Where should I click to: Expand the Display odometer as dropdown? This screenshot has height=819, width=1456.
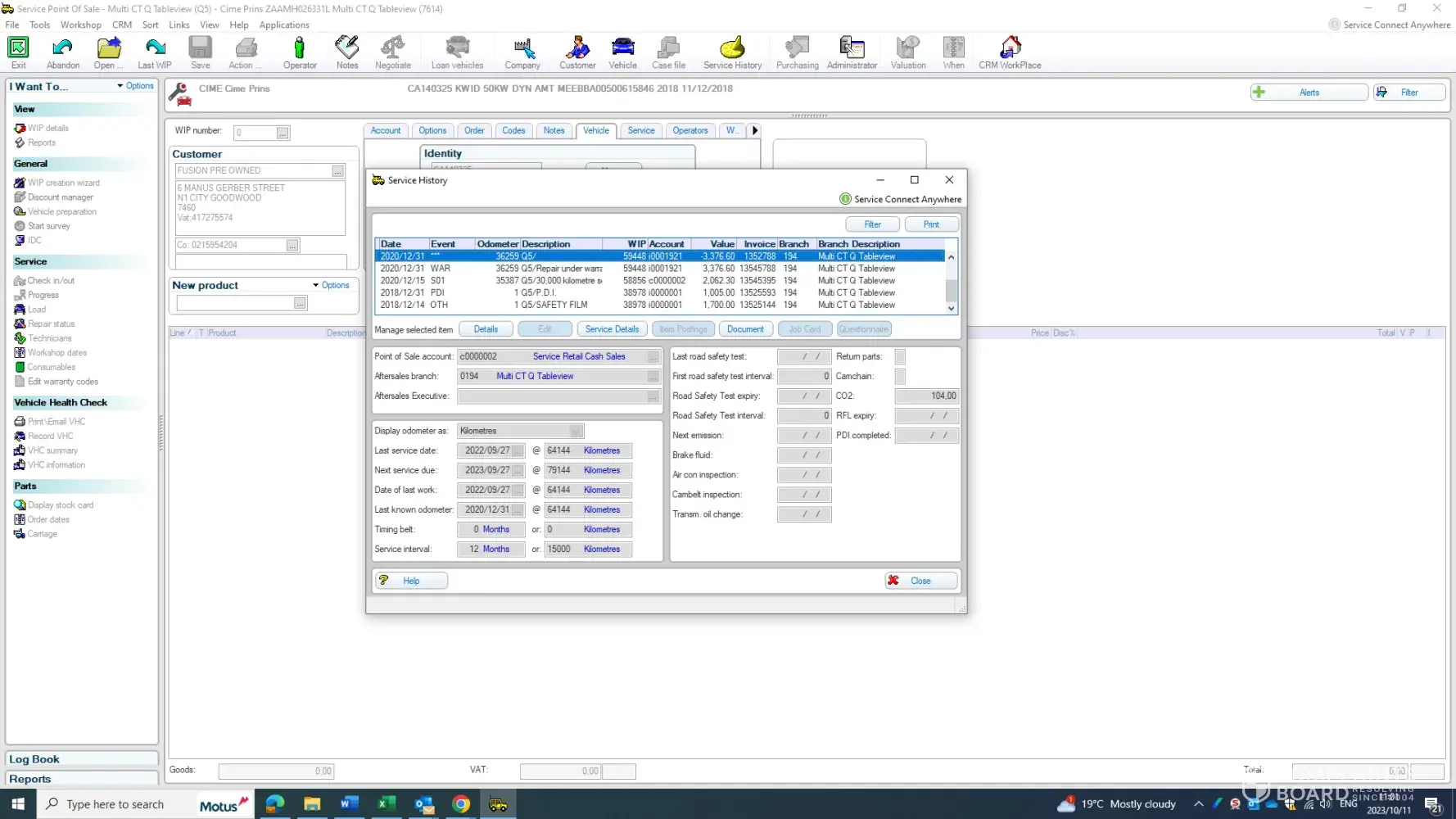(x=576, y=432)
